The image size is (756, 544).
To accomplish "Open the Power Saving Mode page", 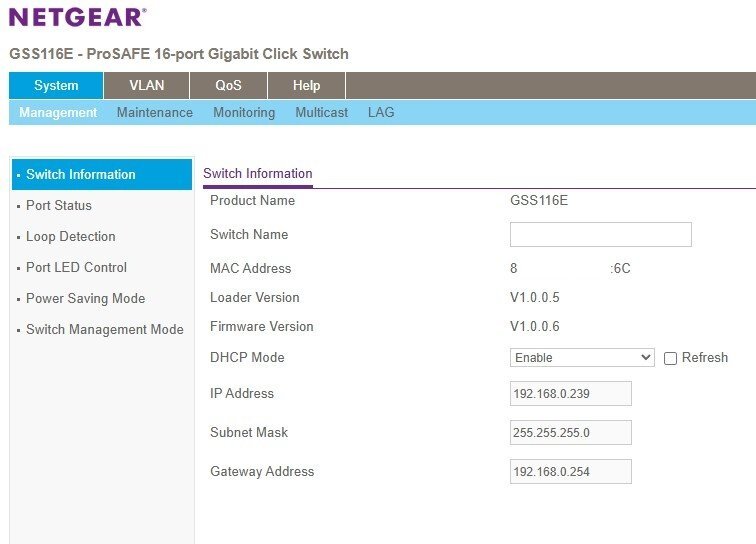I will click(x=85, y=299).
